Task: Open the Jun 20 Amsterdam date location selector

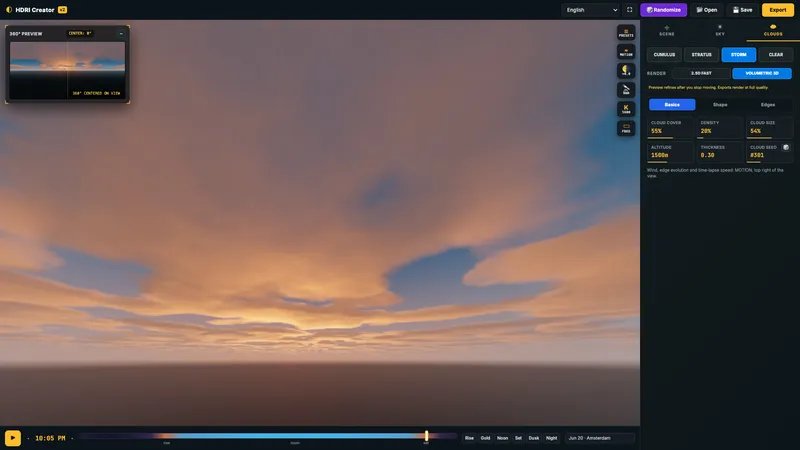Action: [x=599, y=438]
